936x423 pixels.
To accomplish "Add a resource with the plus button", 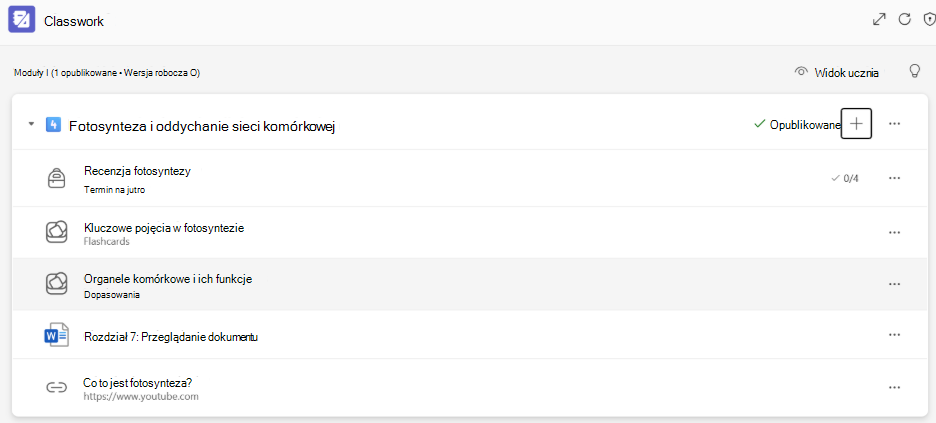I will pyautogui.click(x=857, y=123).
